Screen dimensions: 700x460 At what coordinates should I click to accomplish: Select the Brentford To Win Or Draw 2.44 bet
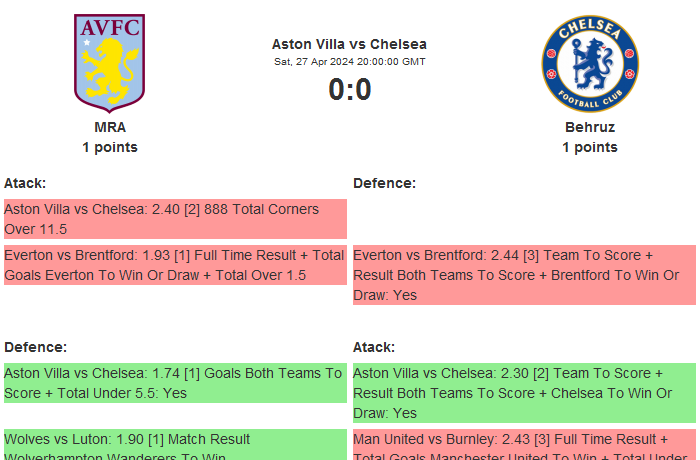click(524, 275)
